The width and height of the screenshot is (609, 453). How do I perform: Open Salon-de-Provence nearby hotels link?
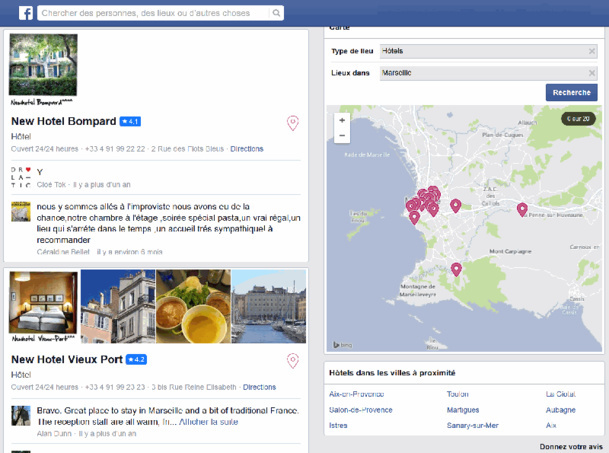point(360,410)
